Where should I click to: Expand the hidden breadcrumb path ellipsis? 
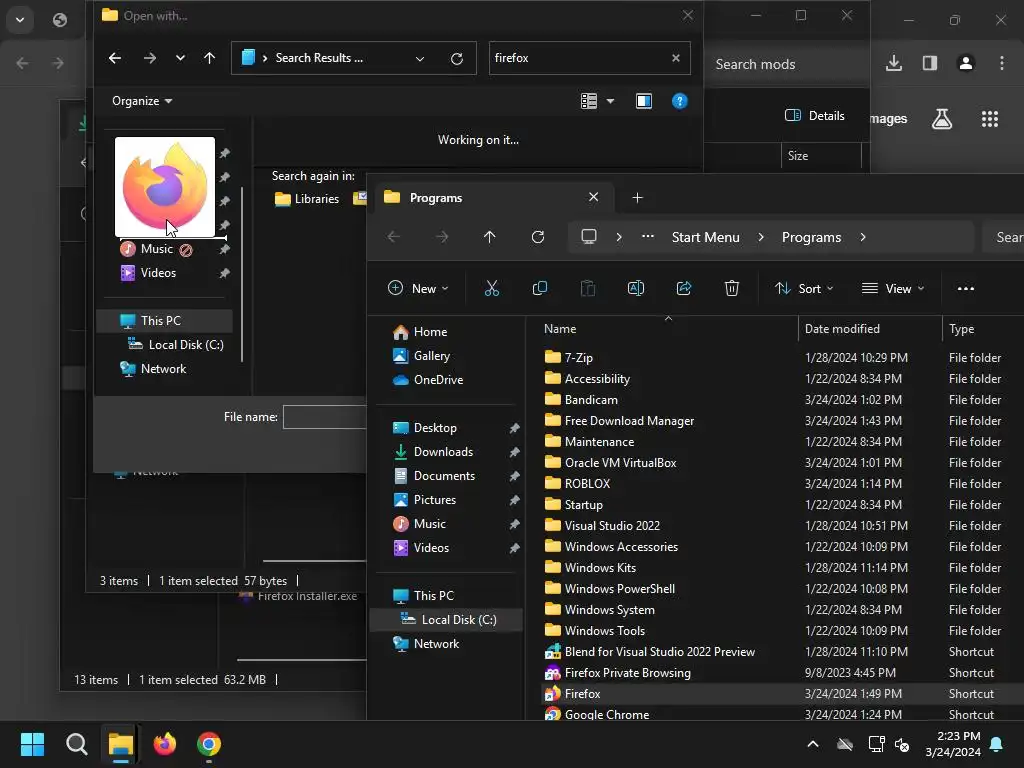pyautogui.click(x=647, y=236)
